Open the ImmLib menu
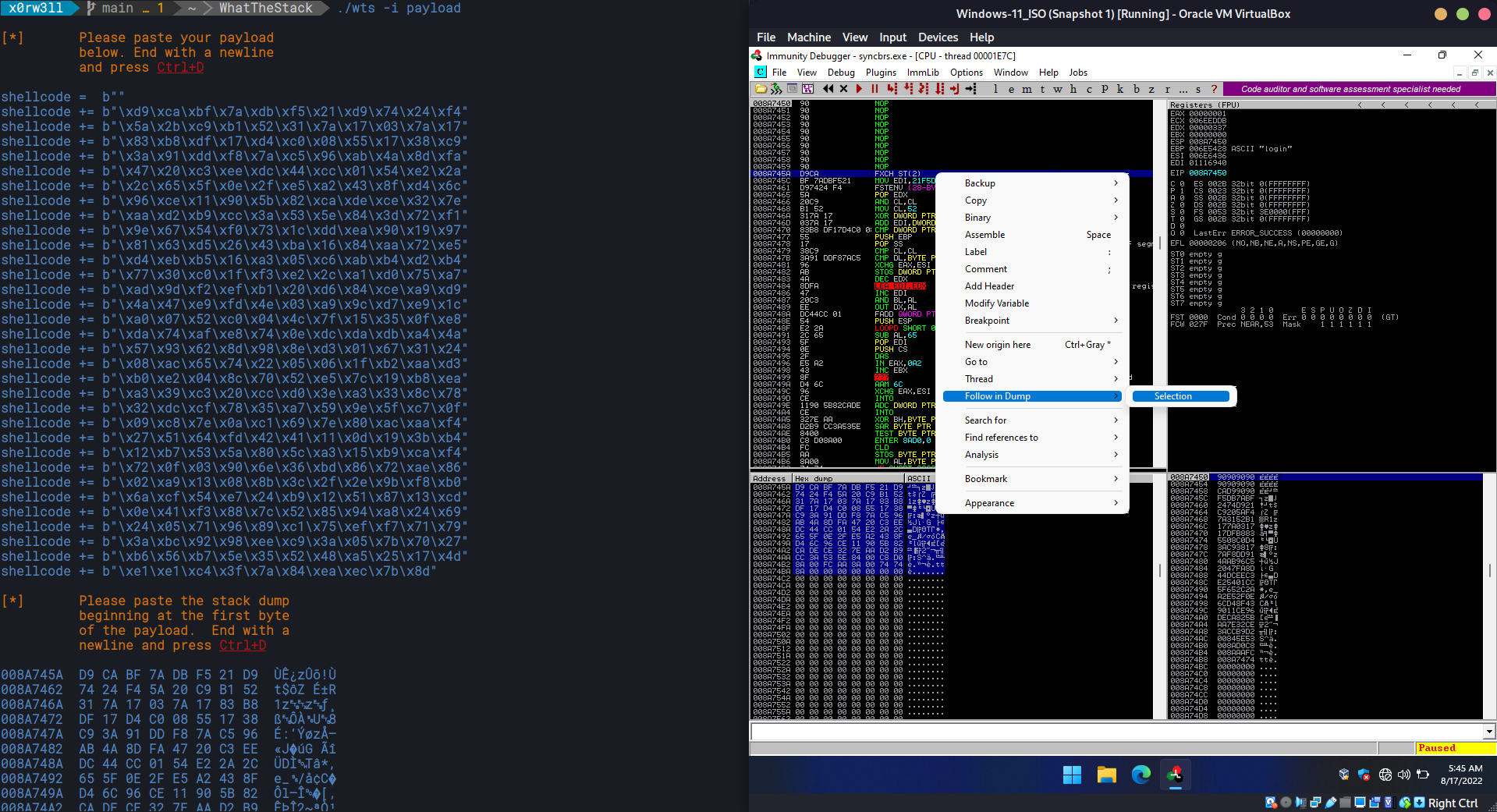 coord(923,73)
